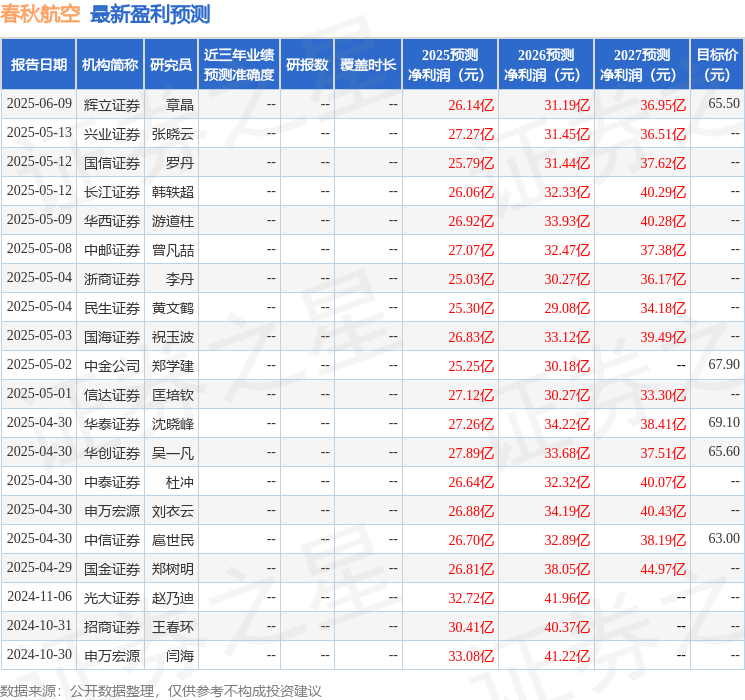Click researcher 杜冲
This screenshot has height=700, width=745.
180,482
